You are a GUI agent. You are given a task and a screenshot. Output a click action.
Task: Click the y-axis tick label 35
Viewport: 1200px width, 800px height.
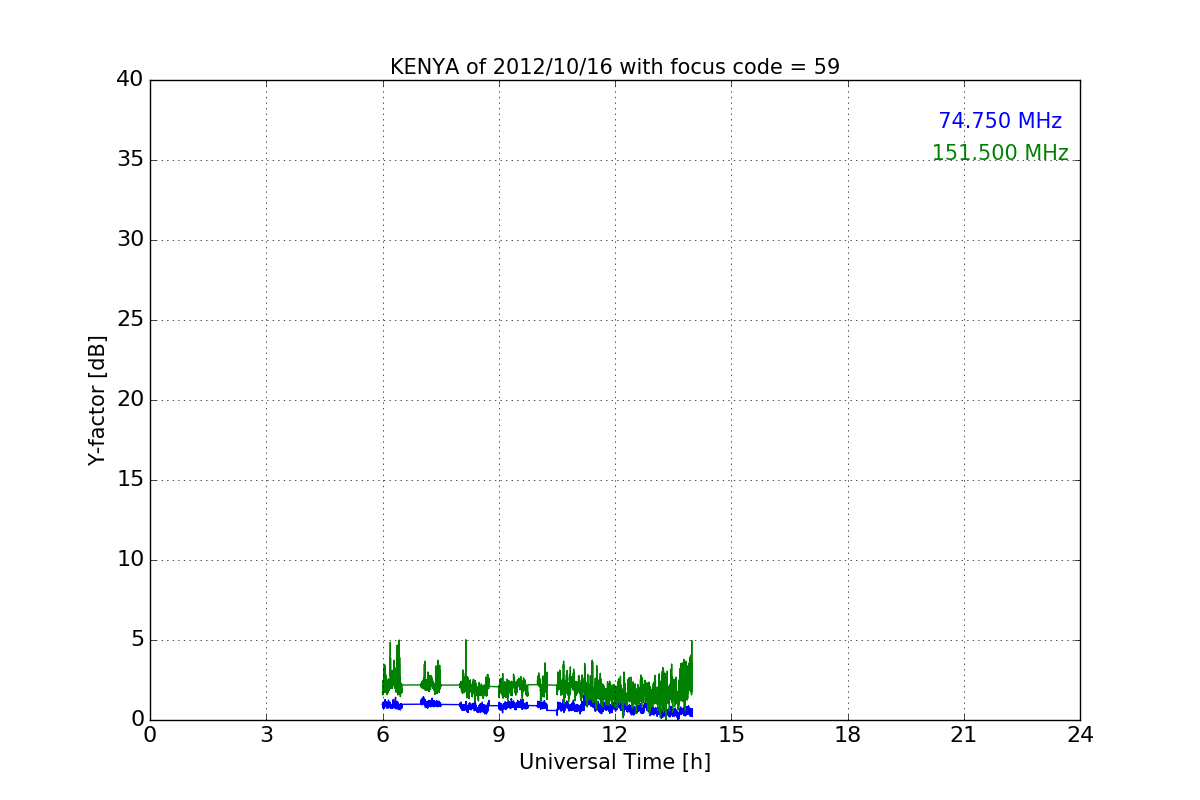[x=130, y=160]
